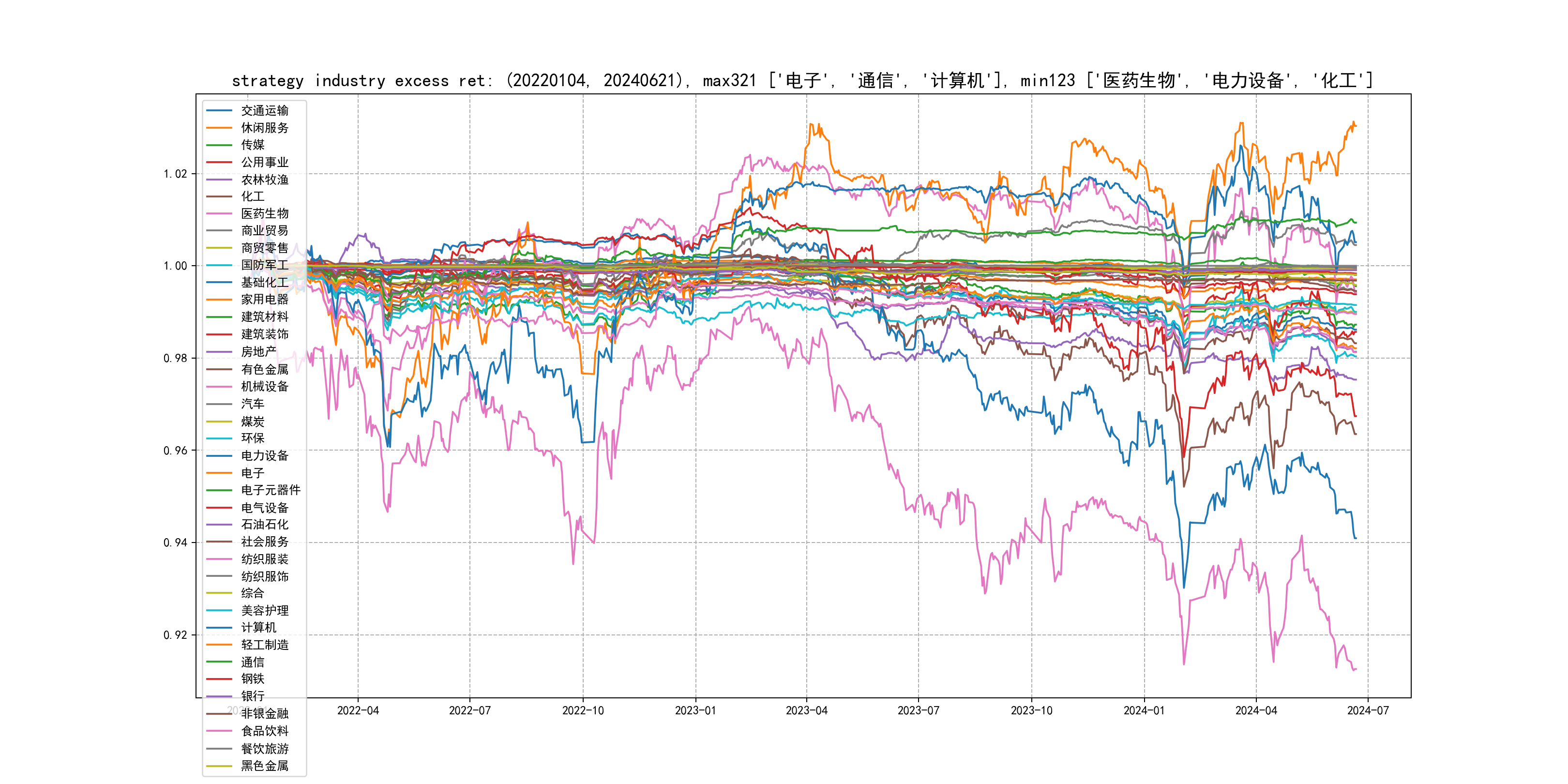Click the 电子 legend entry text
Image resolution: width=1568 pixels, height=784 pixels.
[x=252, y=473]
